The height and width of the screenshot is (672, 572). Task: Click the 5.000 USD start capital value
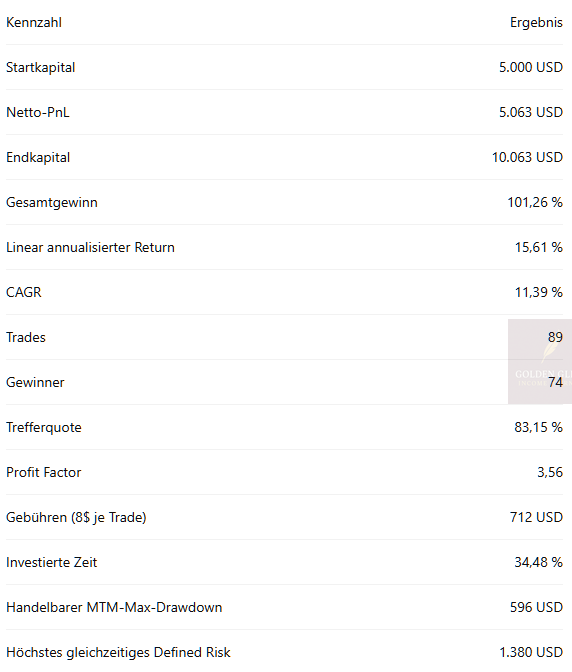(530, 67)
